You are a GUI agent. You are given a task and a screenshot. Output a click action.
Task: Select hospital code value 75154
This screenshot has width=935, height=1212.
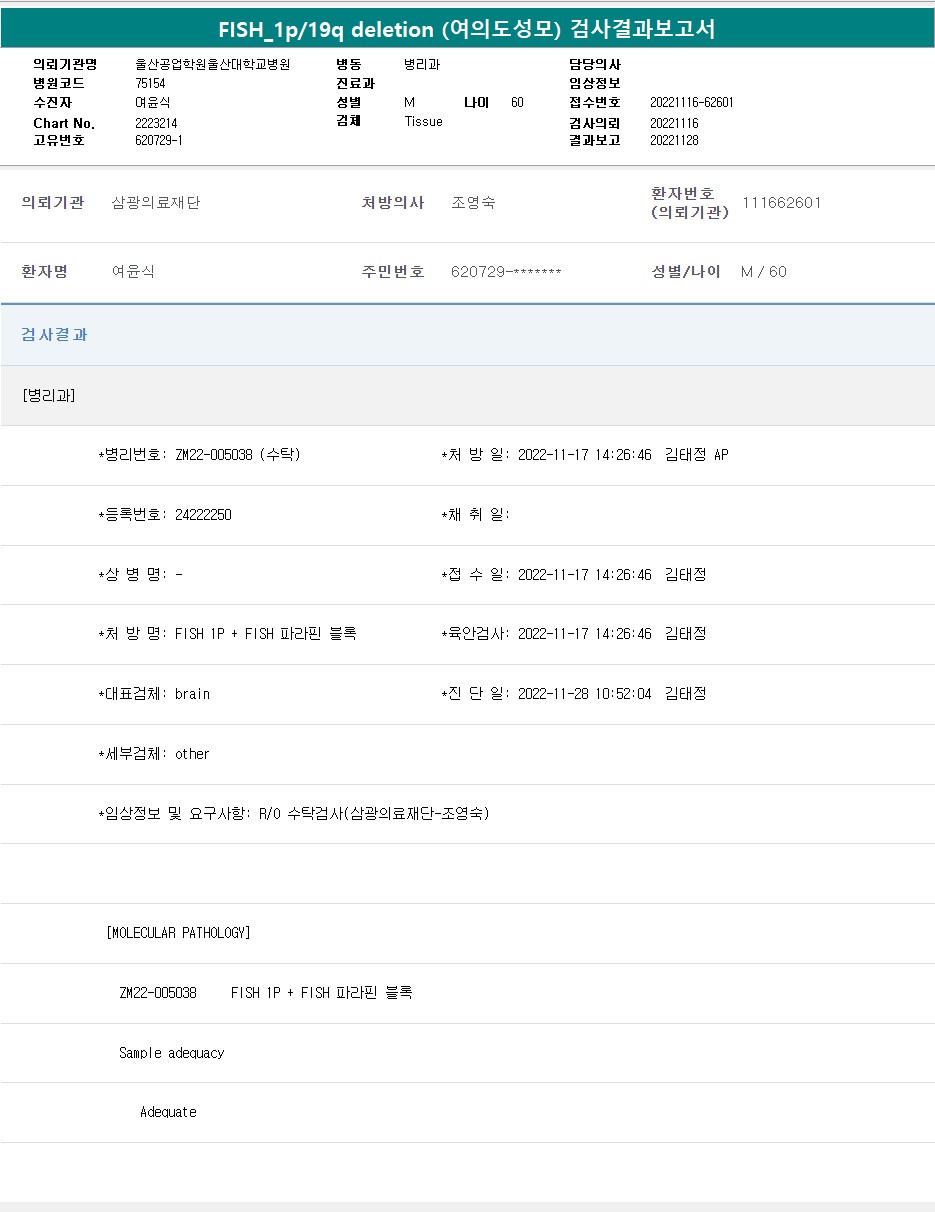coord(150,83)
